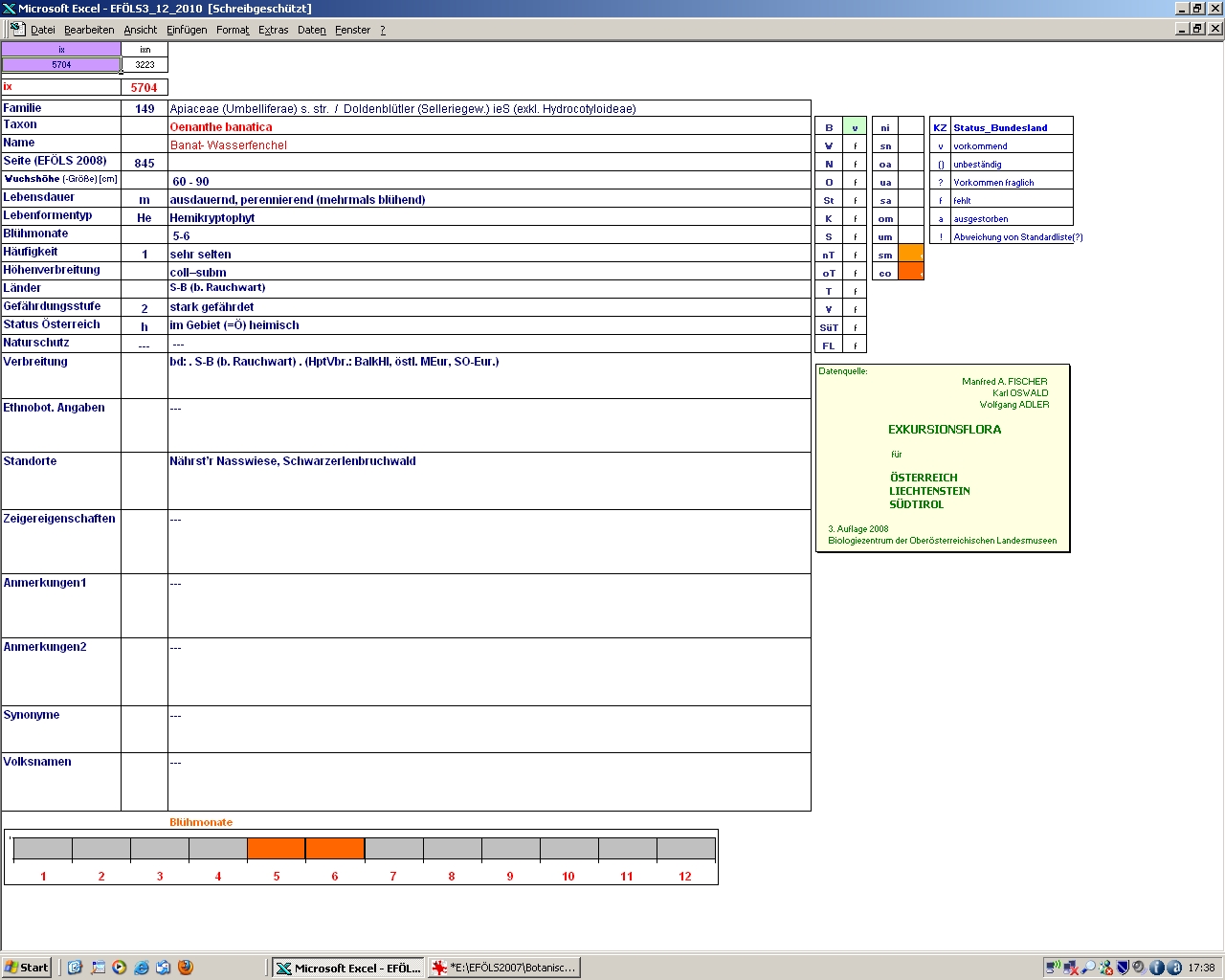Viewport: 1225px width, 980px height.
Task: Click the taskbar clock showing 17:38
Action: tap(1201, 968)
